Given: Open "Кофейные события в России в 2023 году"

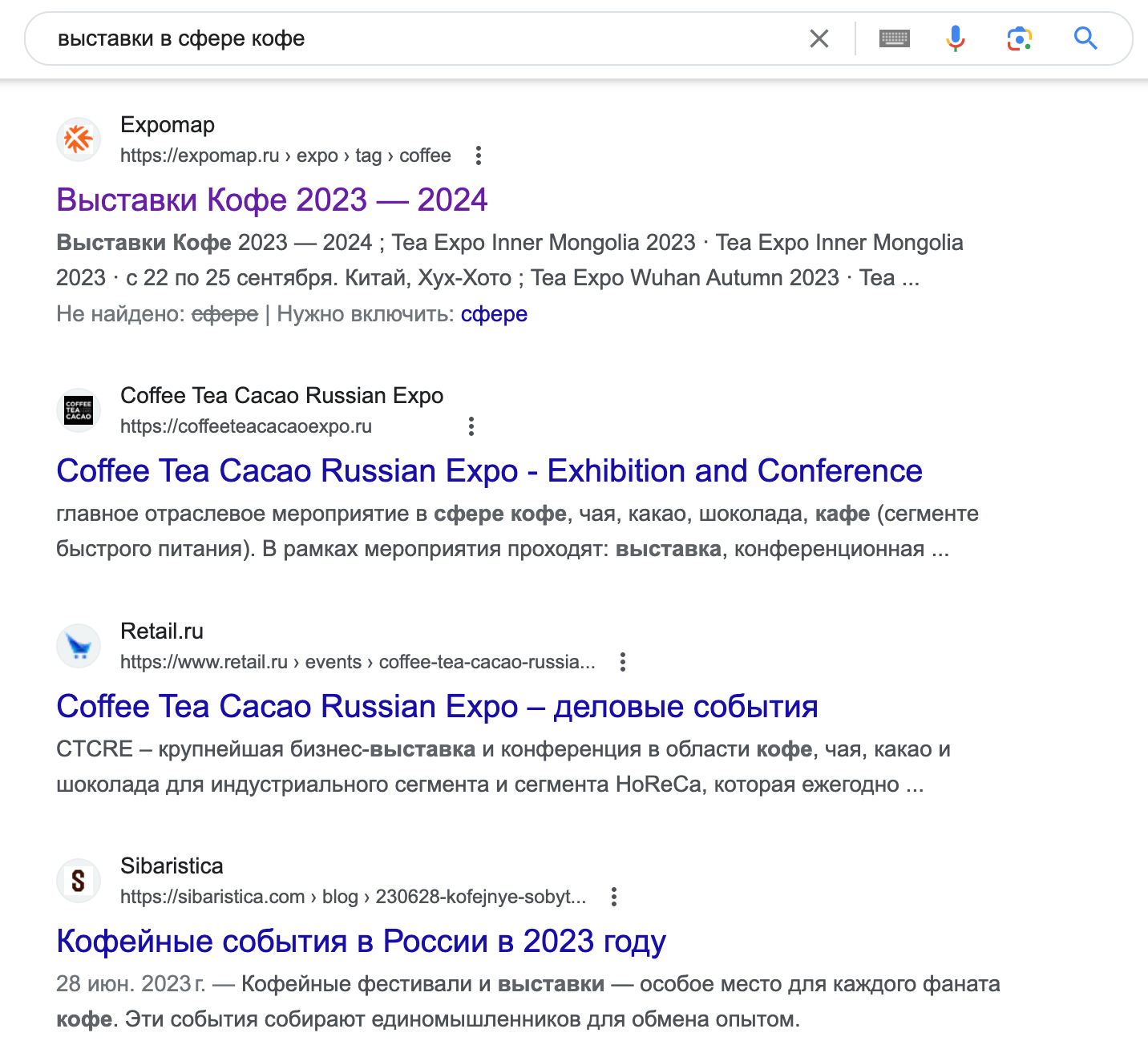Looking at the screenshot, I should 361,941.
